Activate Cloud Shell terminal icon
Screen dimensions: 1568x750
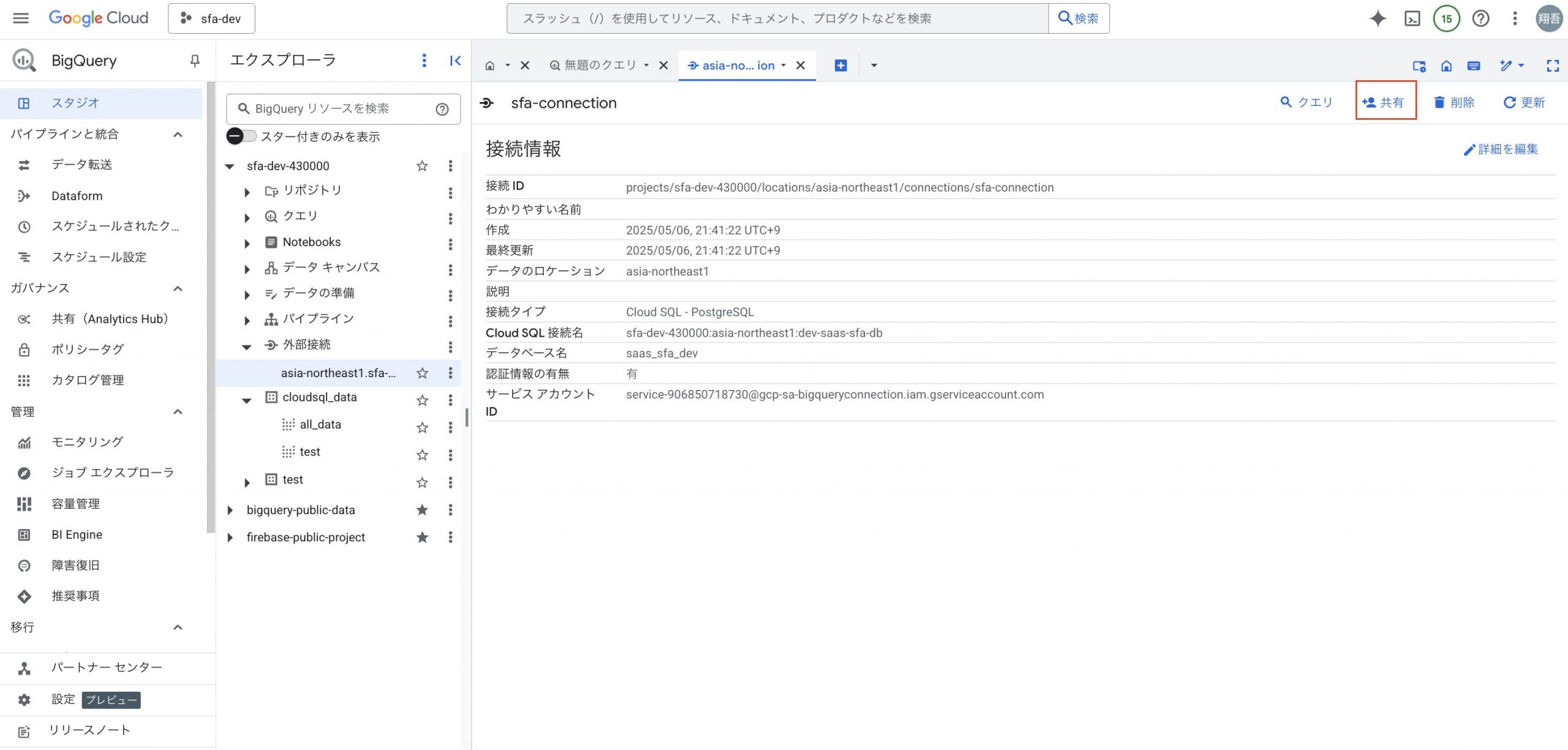1412,18
